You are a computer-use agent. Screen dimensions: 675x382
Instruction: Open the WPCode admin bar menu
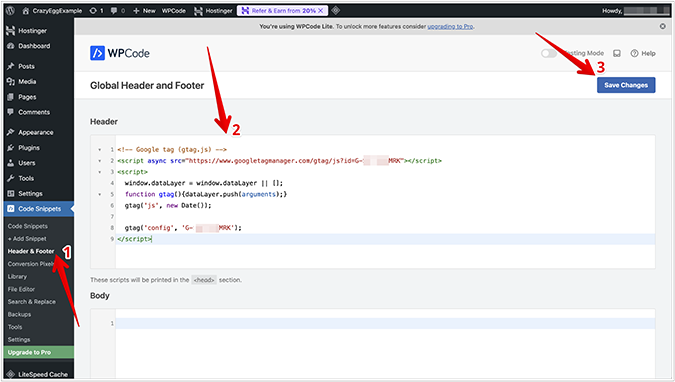[173, 11]
